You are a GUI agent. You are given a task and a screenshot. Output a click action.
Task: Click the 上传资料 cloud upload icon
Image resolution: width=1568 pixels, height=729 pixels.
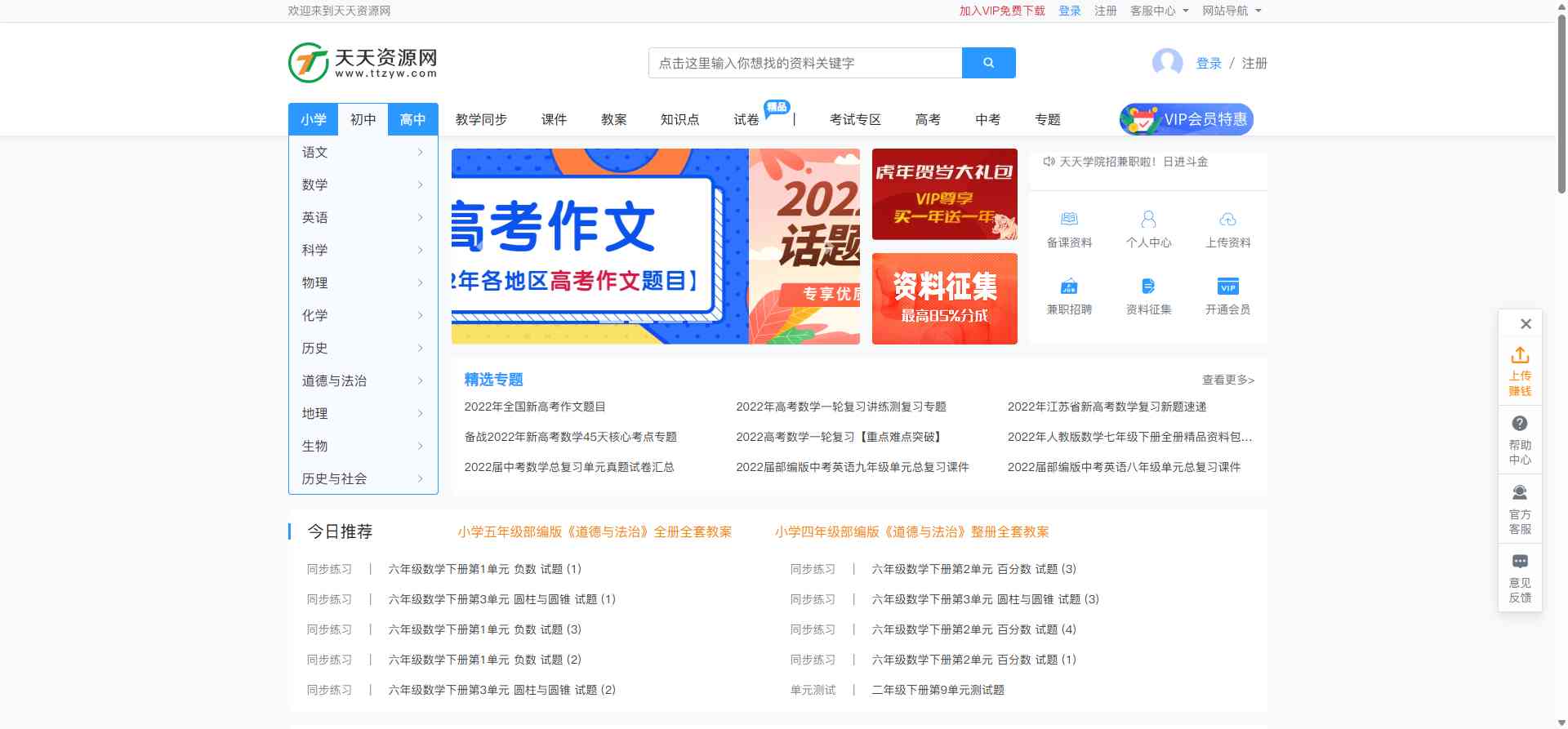(1227, 220)
